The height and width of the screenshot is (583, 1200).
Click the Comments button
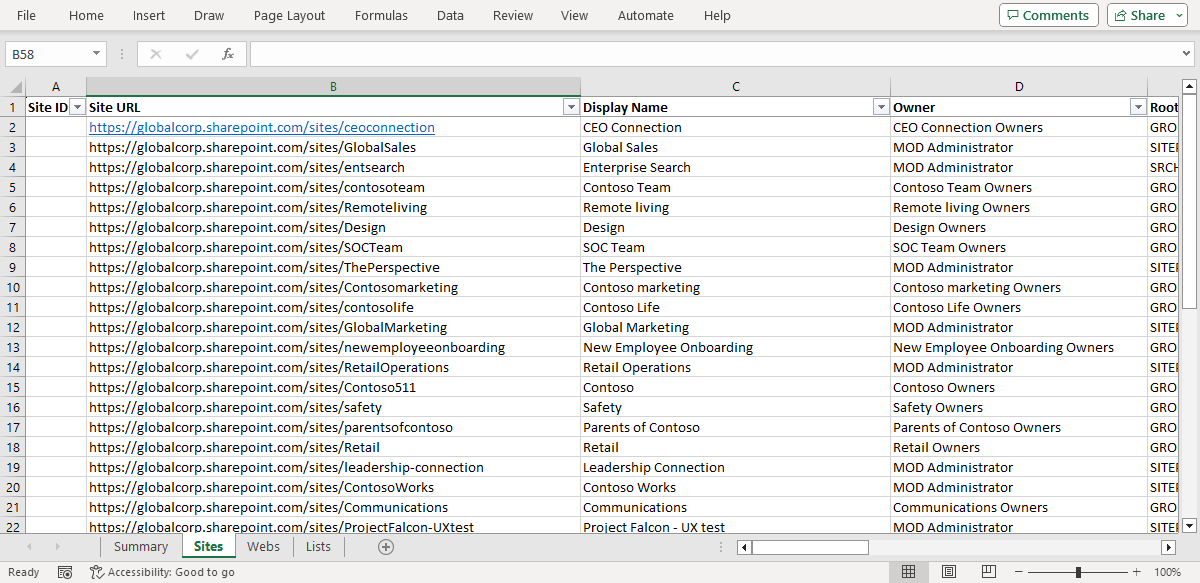pos(1048,15)
